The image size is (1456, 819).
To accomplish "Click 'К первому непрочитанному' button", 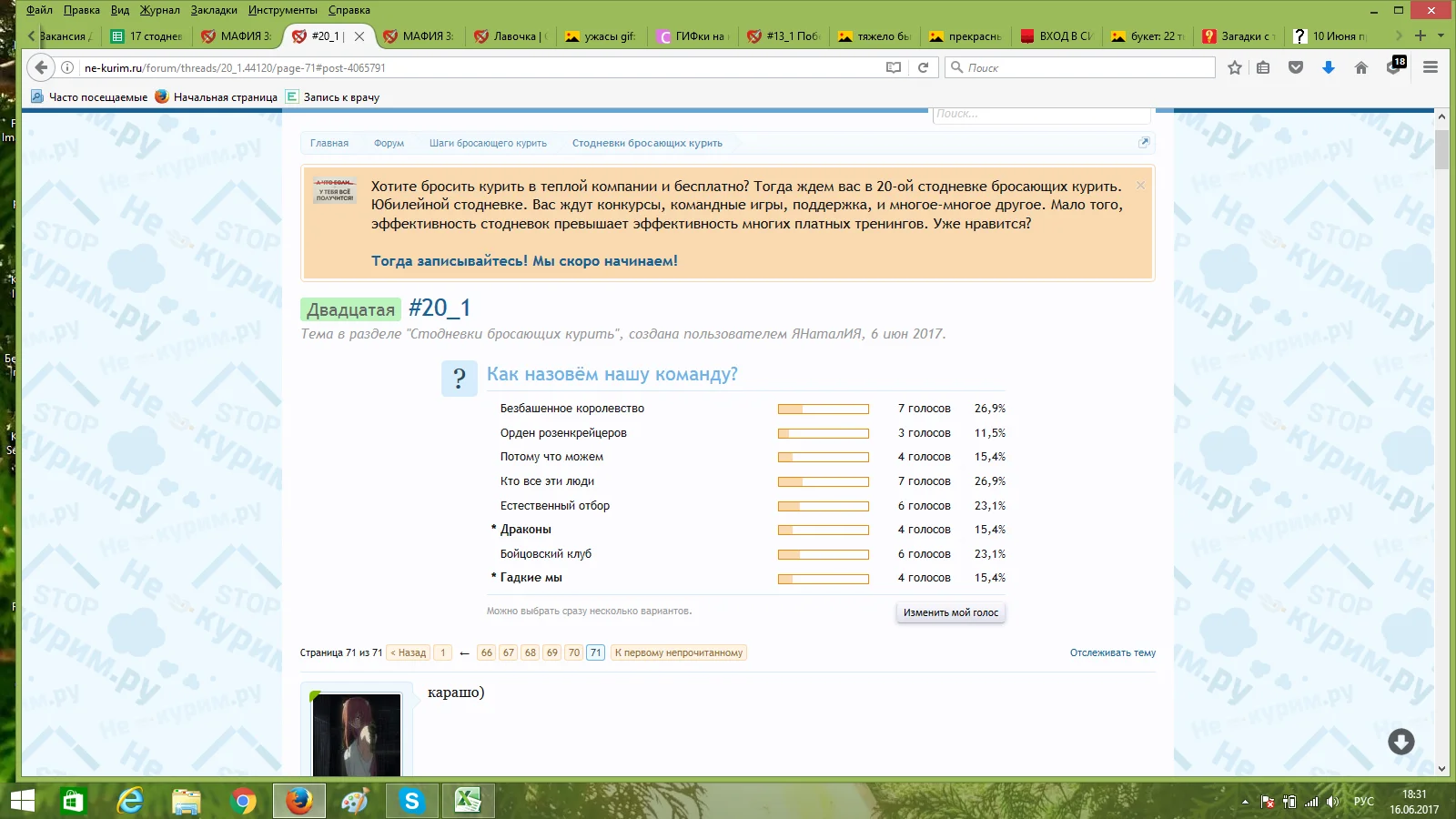I will point(679,652).
